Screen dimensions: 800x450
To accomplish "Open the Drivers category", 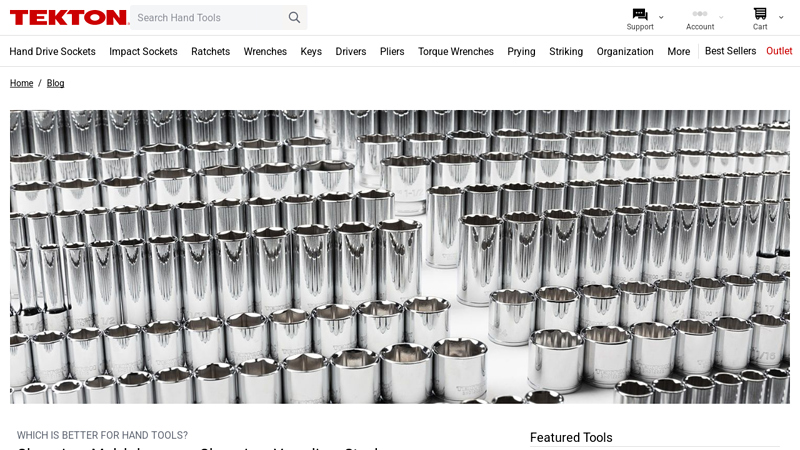I will pyautogui.click(x=351, y=52).
